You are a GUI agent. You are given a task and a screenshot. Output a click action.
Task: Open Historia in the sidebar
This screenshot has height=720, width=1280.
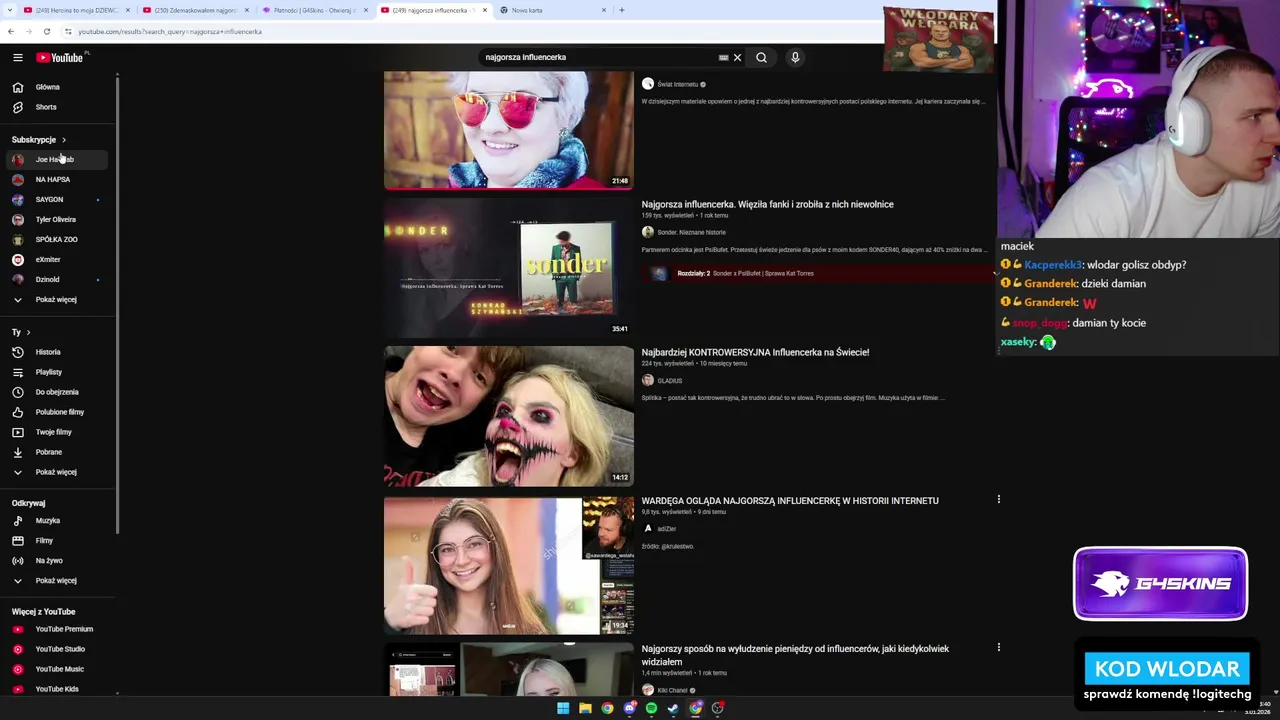[56, 352]
